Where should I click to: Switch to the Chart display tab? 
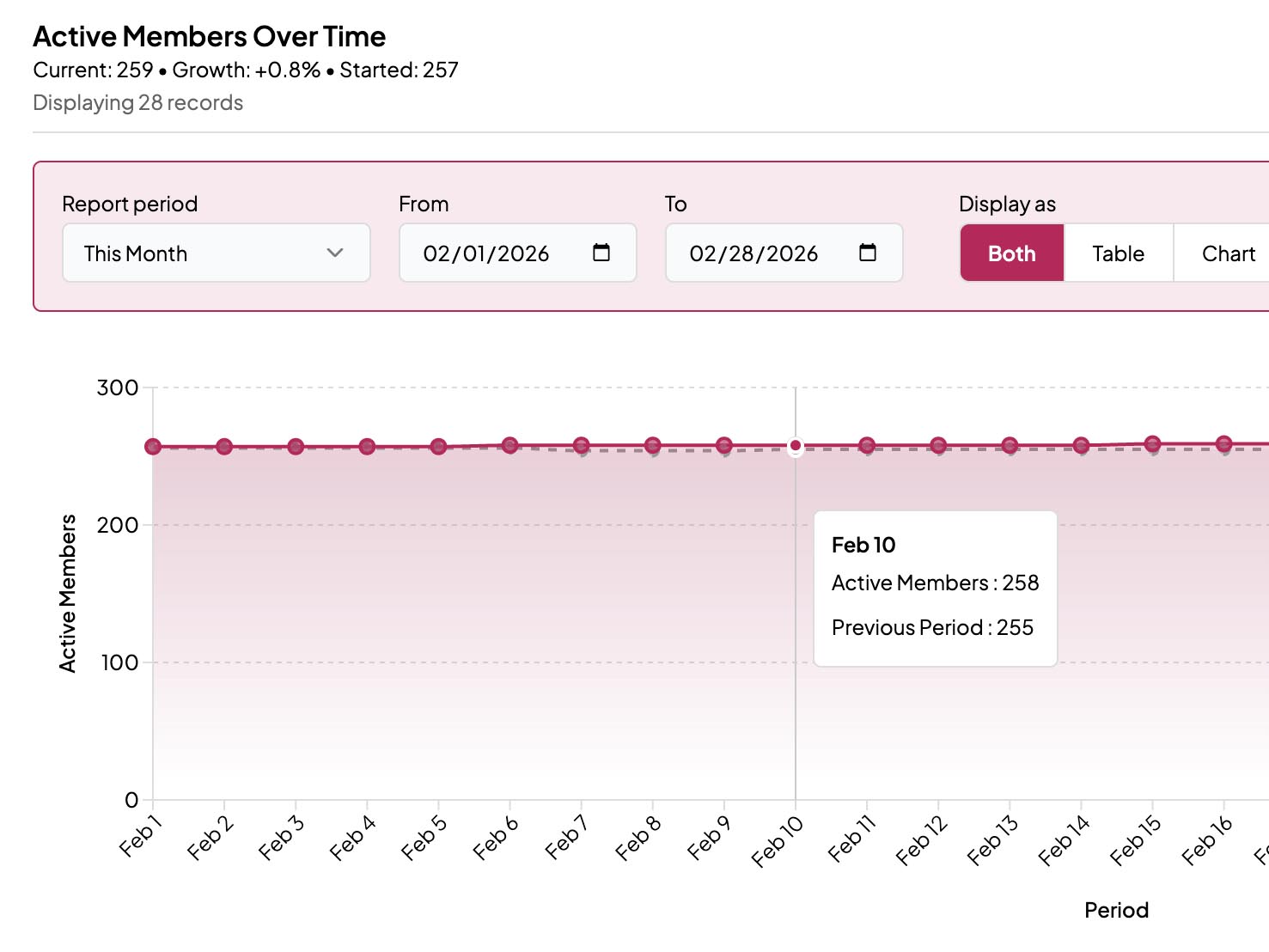(x=1228, y=253)
